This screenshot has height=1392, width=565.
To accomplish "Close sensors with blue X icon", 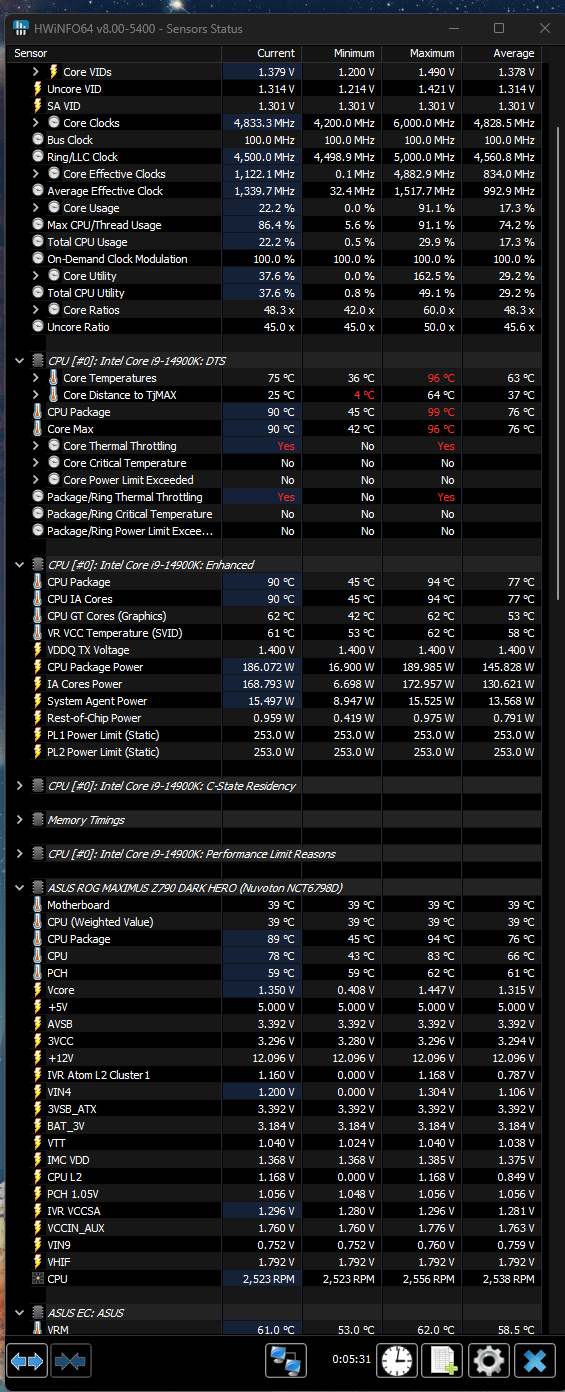I will click(535, 1361).
